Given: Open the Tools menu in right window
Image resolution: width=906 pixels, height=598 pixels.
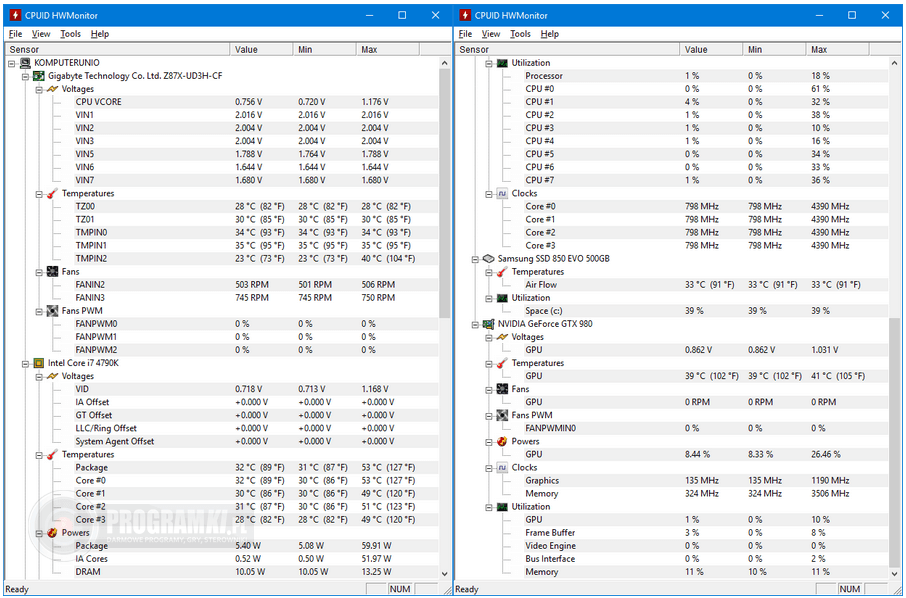Looking at the screenshot, I should click(520, 34).
